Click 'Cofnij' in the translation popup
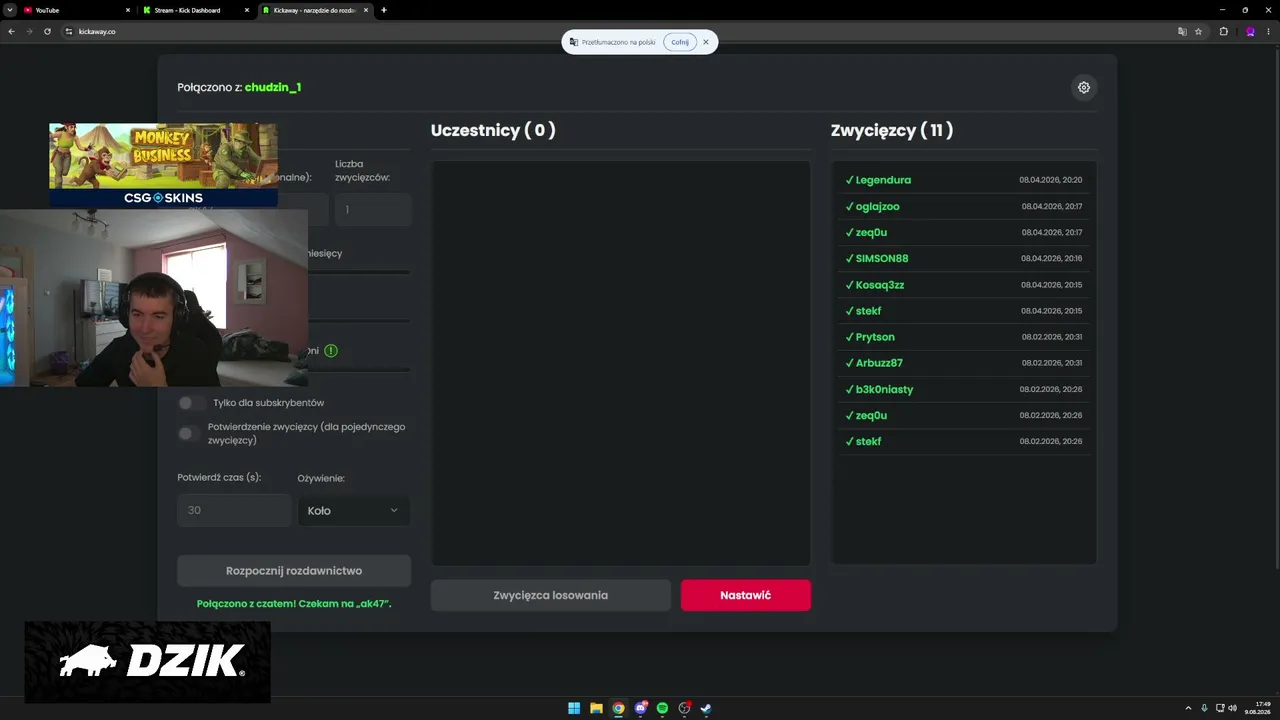Viewport: 1280px width, 720px height. click(x=680, y=42)
